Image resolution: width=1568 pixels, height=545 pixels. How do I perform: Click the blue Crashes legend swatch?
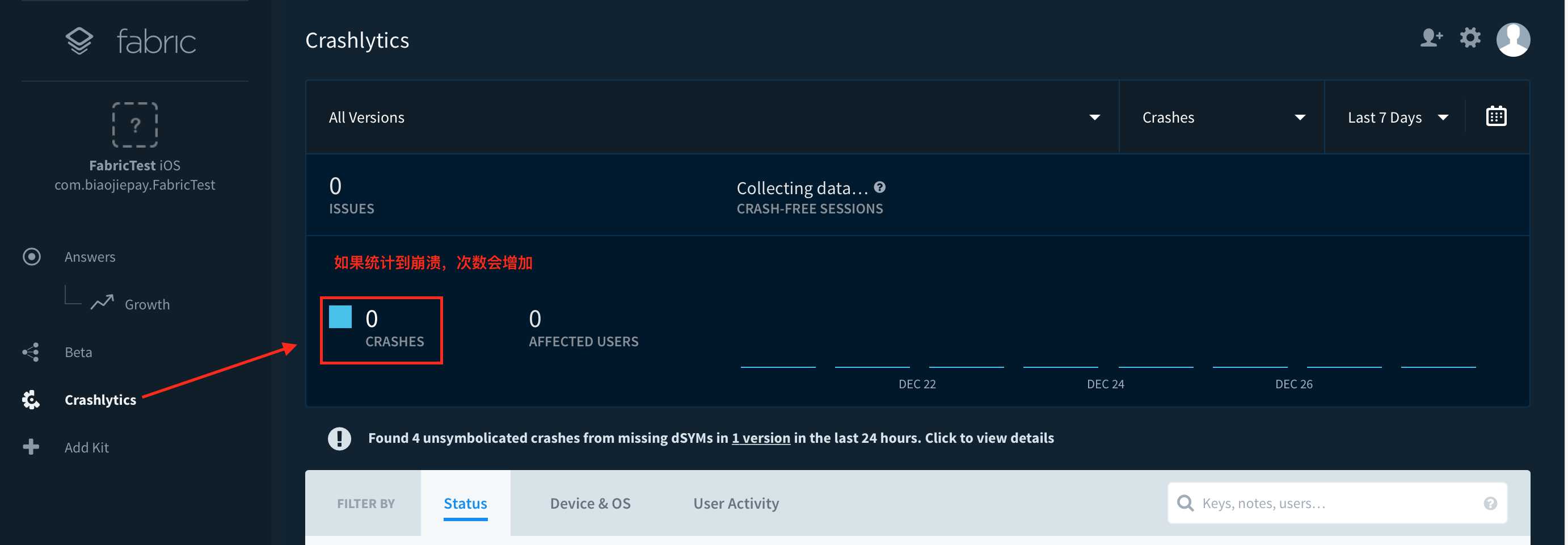click(x=340, y=317)
